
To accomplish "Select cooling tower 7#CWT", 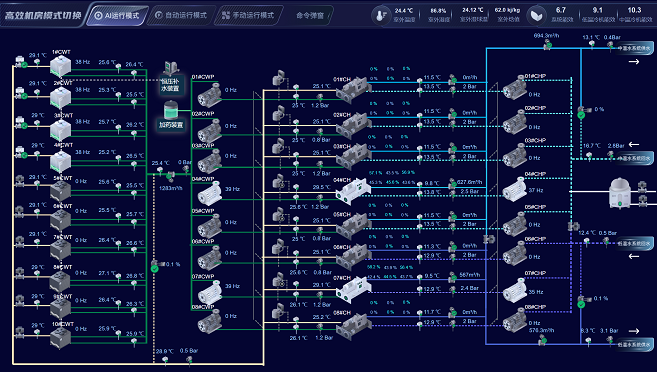I will tap(60, 249).
